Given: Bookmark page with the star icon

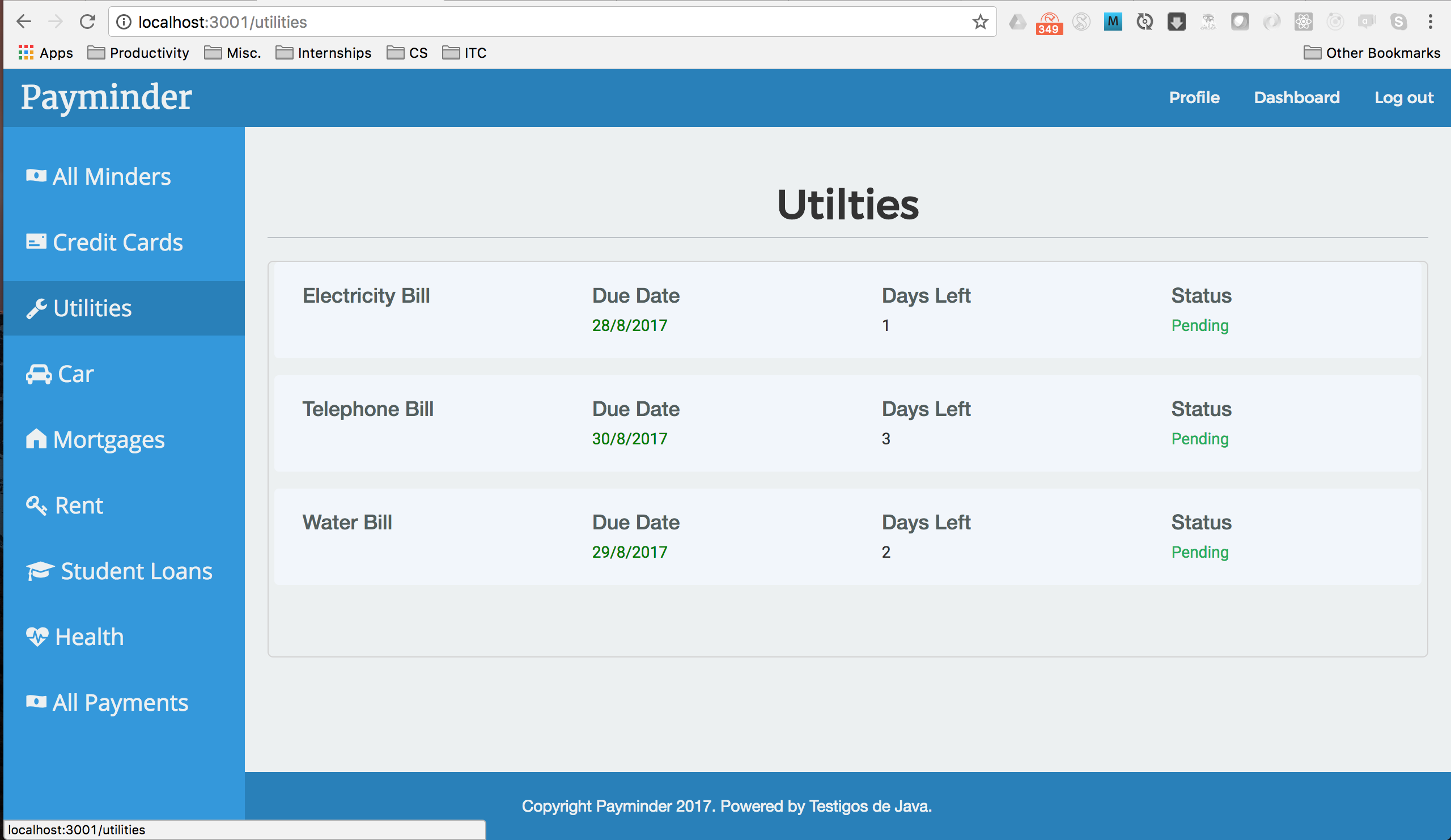Looking at the screenshot, I should (980, 22).
